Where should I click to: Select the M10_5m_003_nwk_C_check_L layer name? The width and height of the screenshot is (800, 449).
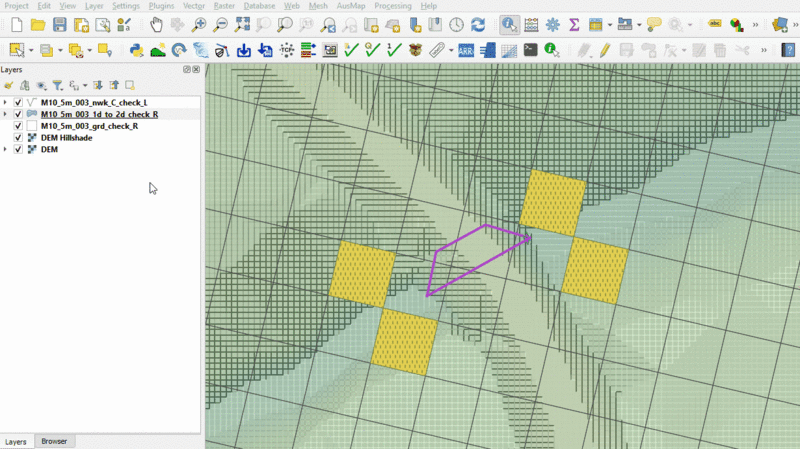(94, 102)
